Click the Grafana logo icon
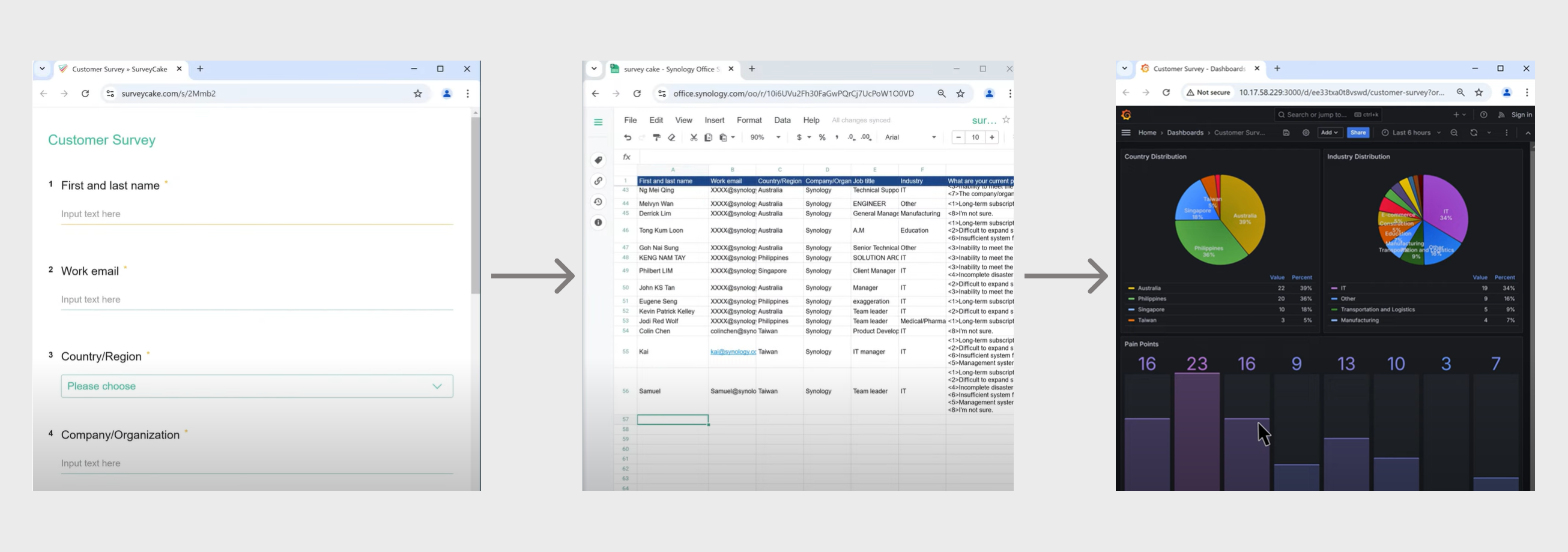1568x552 pixels. (1127, 115)
